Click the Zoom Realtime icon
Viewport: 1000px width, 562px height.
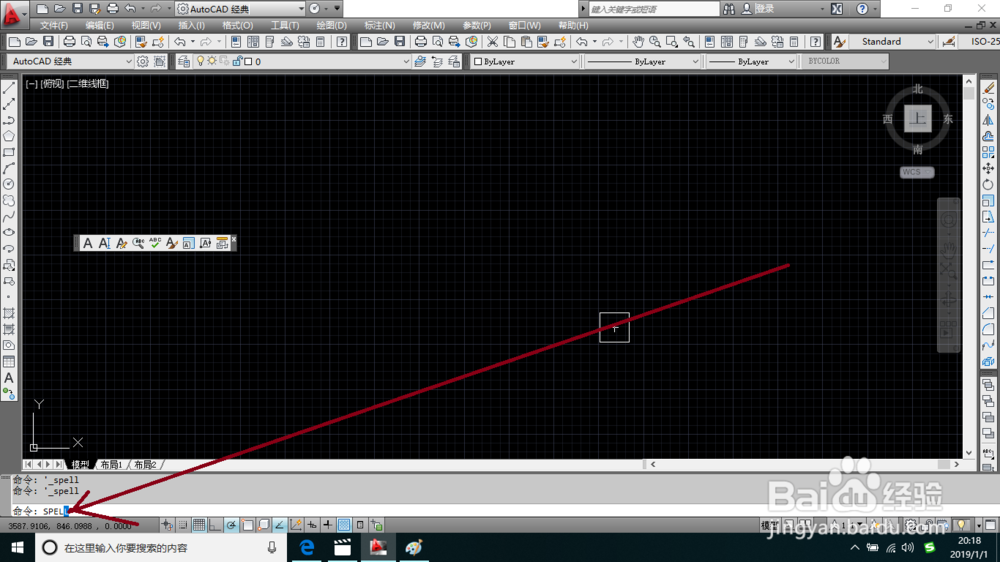pos(655,42)
